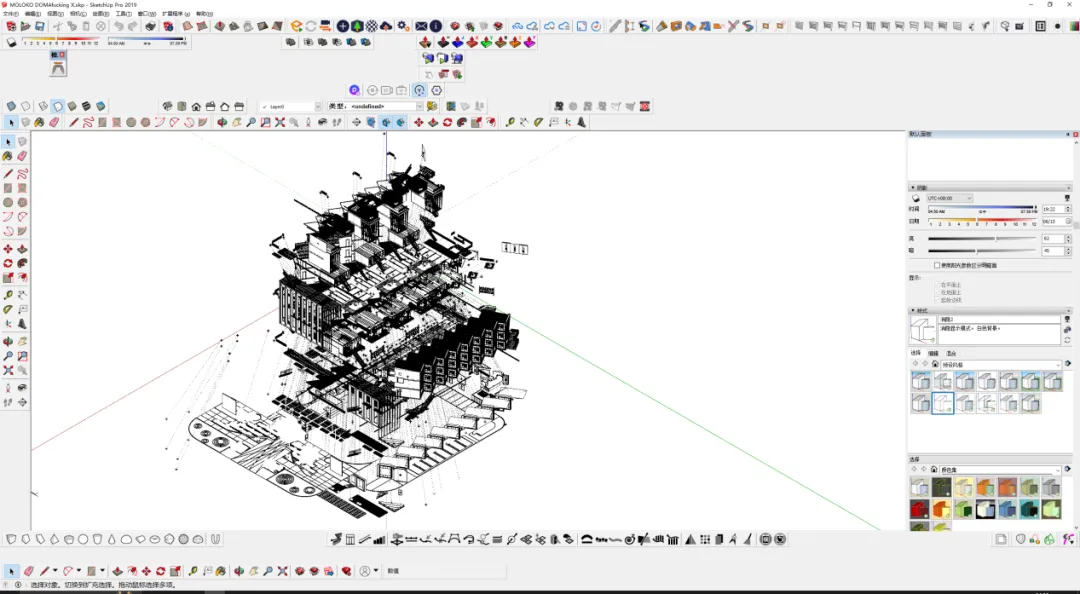This screenshot has height=594, width=1080.
Task: Collapse the Shadows panel section
Action: point(913,187)
